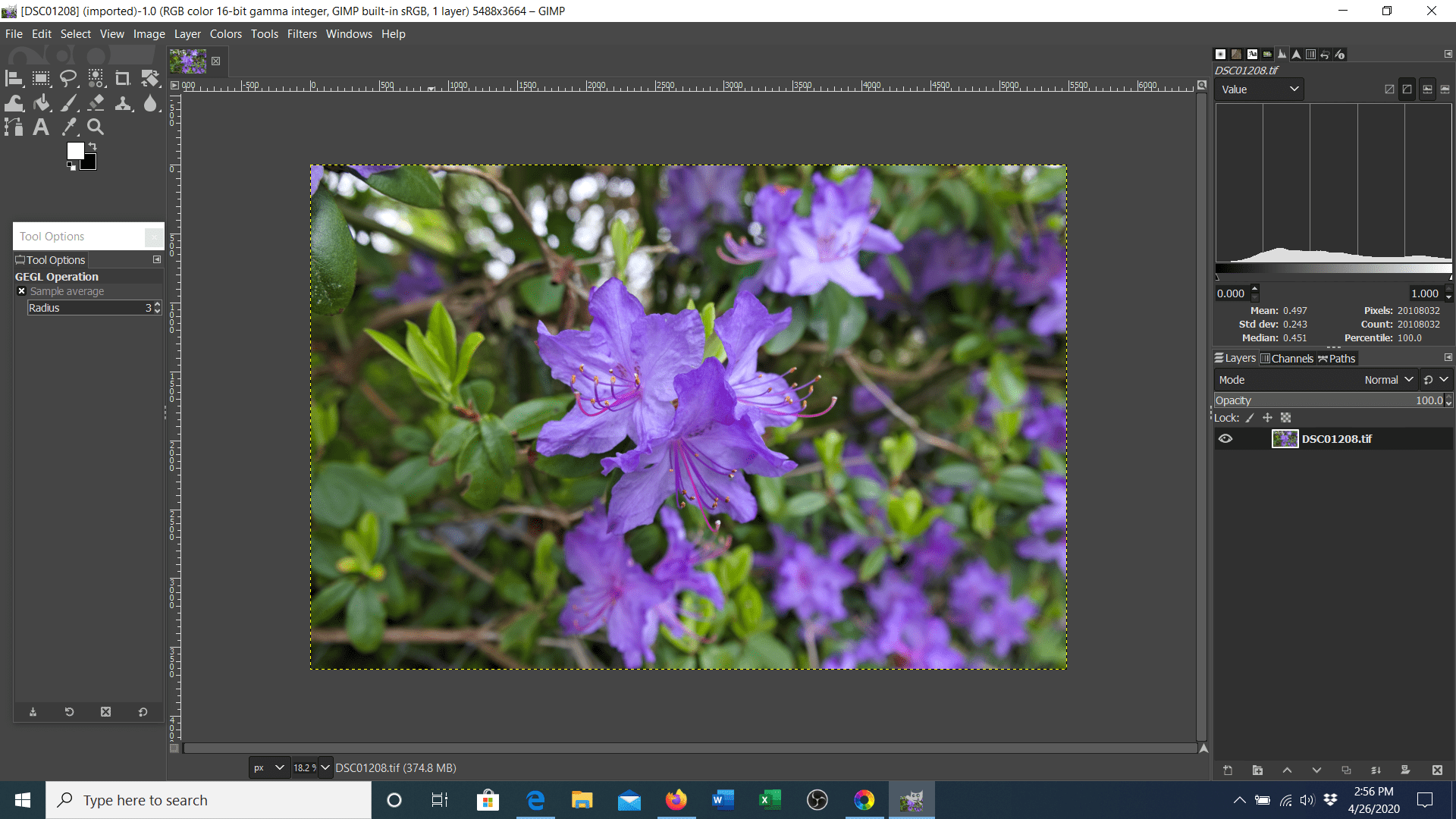Reset tool options to default values

[x=143, y=712]
